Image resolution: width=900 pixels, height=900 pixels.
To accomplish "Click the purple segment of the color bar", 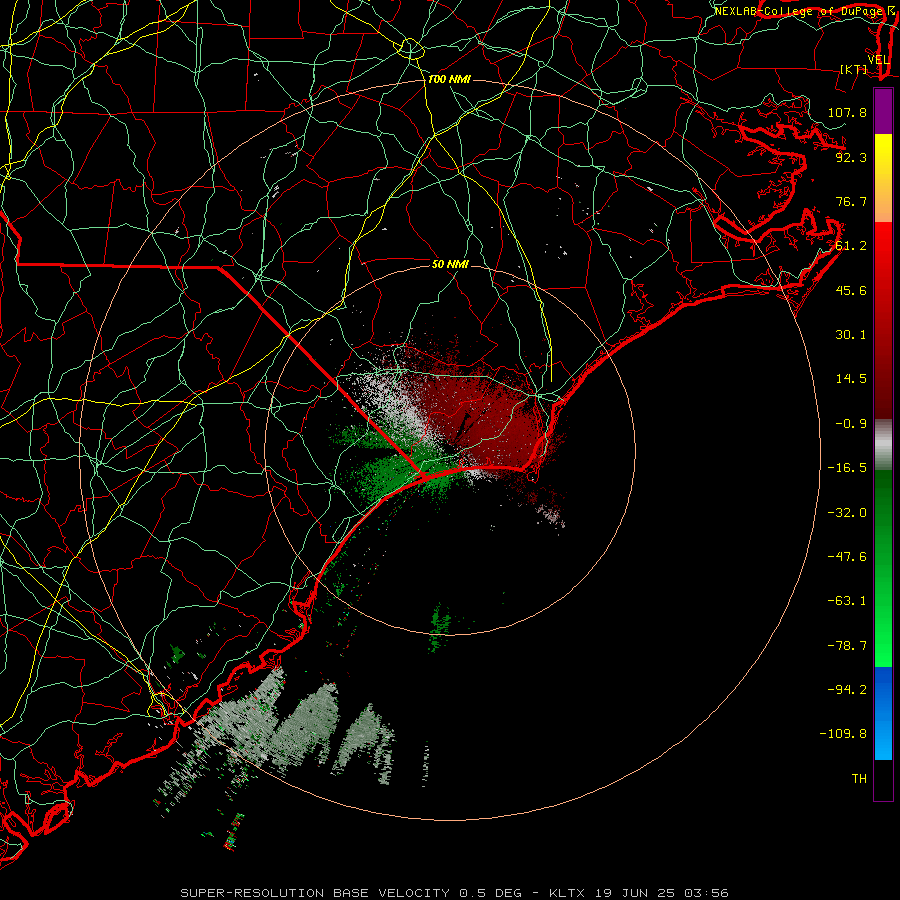I will point(883,111).
